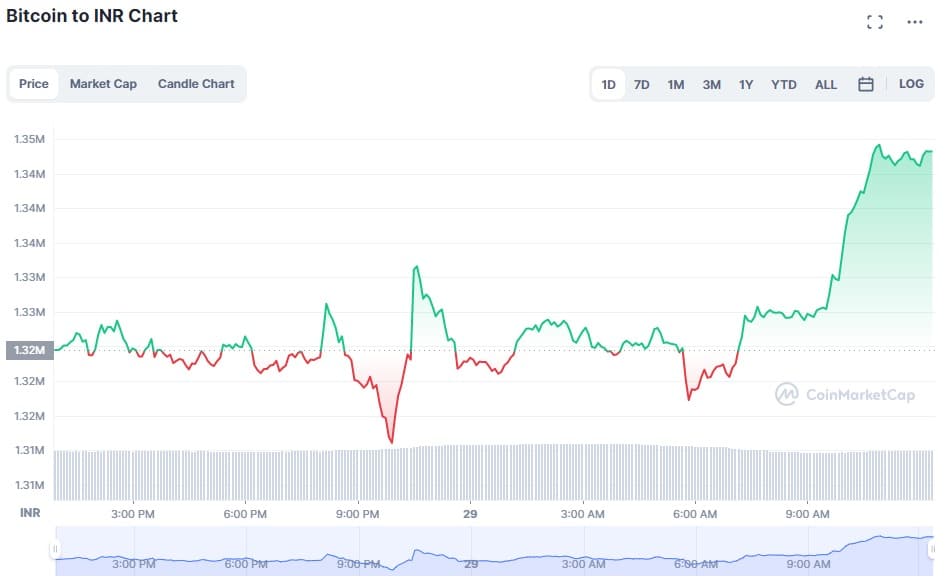This screenshot has width=949, height=588.
Task: Click the 1.35M y-axis label
Action: pyautogui.click(x=29, y=139)
